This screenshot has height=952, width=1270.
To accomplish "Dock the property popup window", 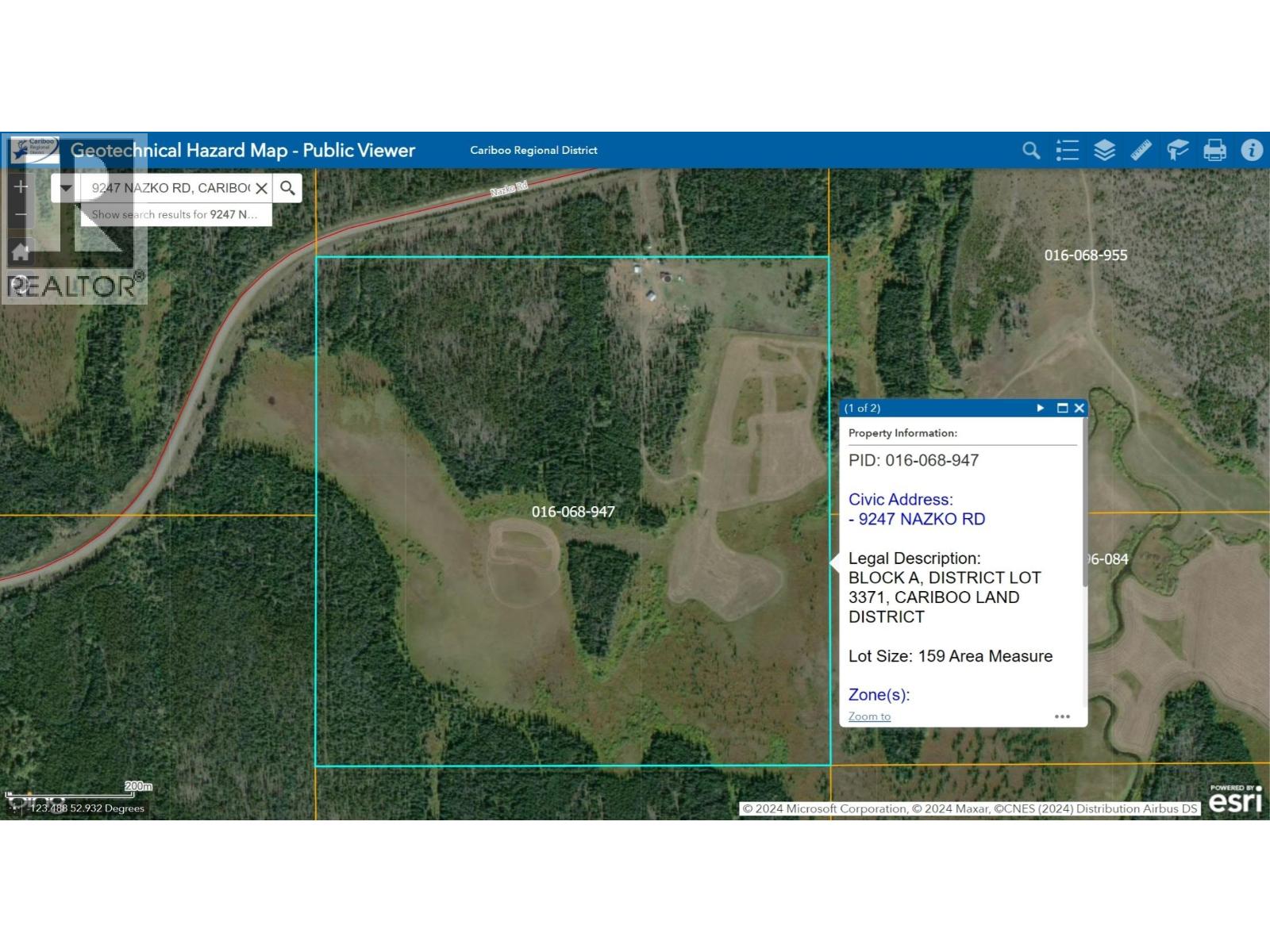I will (1061, 408).
